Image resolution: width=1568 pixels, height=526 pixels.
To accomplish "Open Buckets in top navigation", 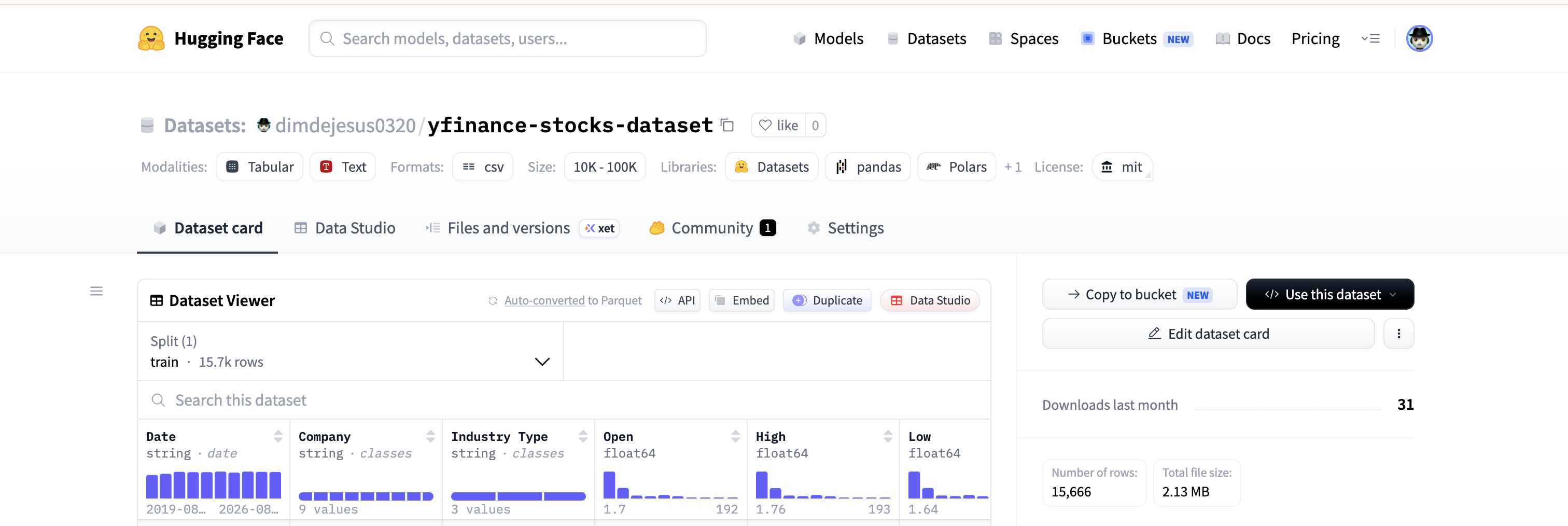I will 1137,38.
